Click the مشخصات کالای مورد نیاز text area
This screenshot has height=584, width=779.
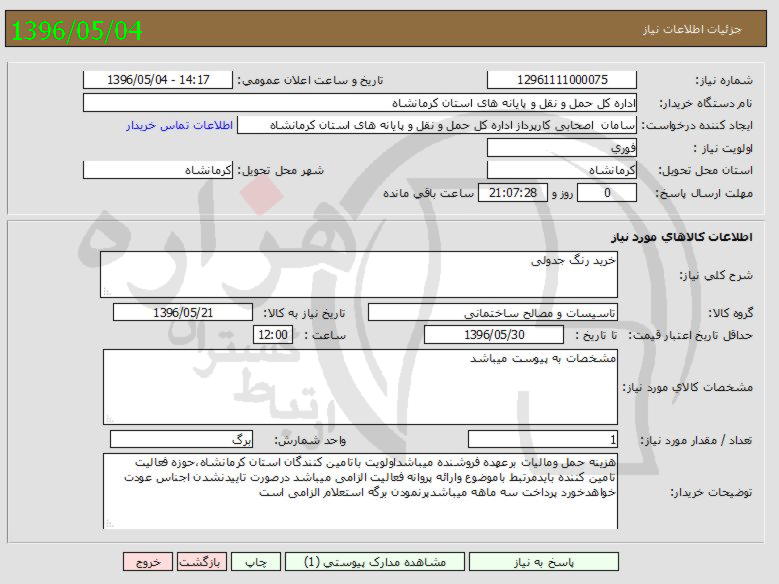[x=360, y=387]
